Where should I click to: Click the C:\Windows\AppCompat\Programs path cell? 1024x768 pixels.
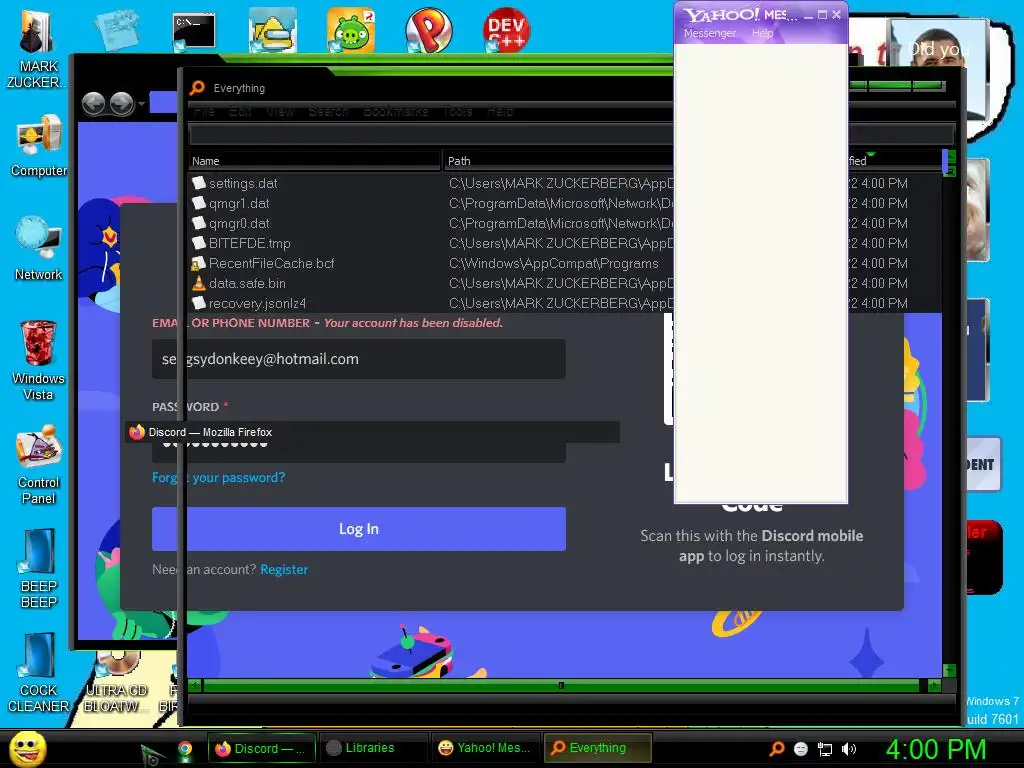[x=553, y=263]
